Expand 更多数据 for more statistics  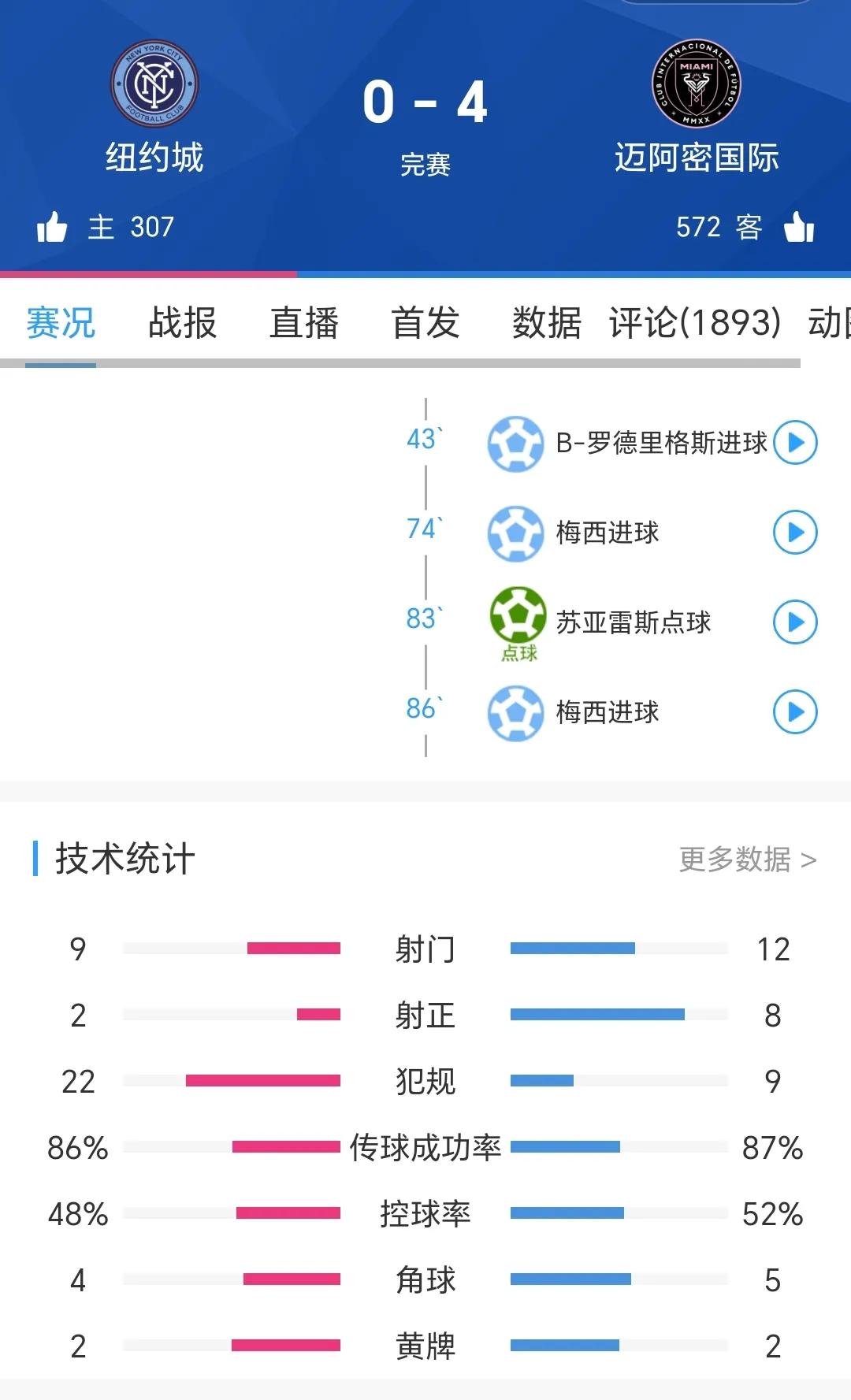747,860
